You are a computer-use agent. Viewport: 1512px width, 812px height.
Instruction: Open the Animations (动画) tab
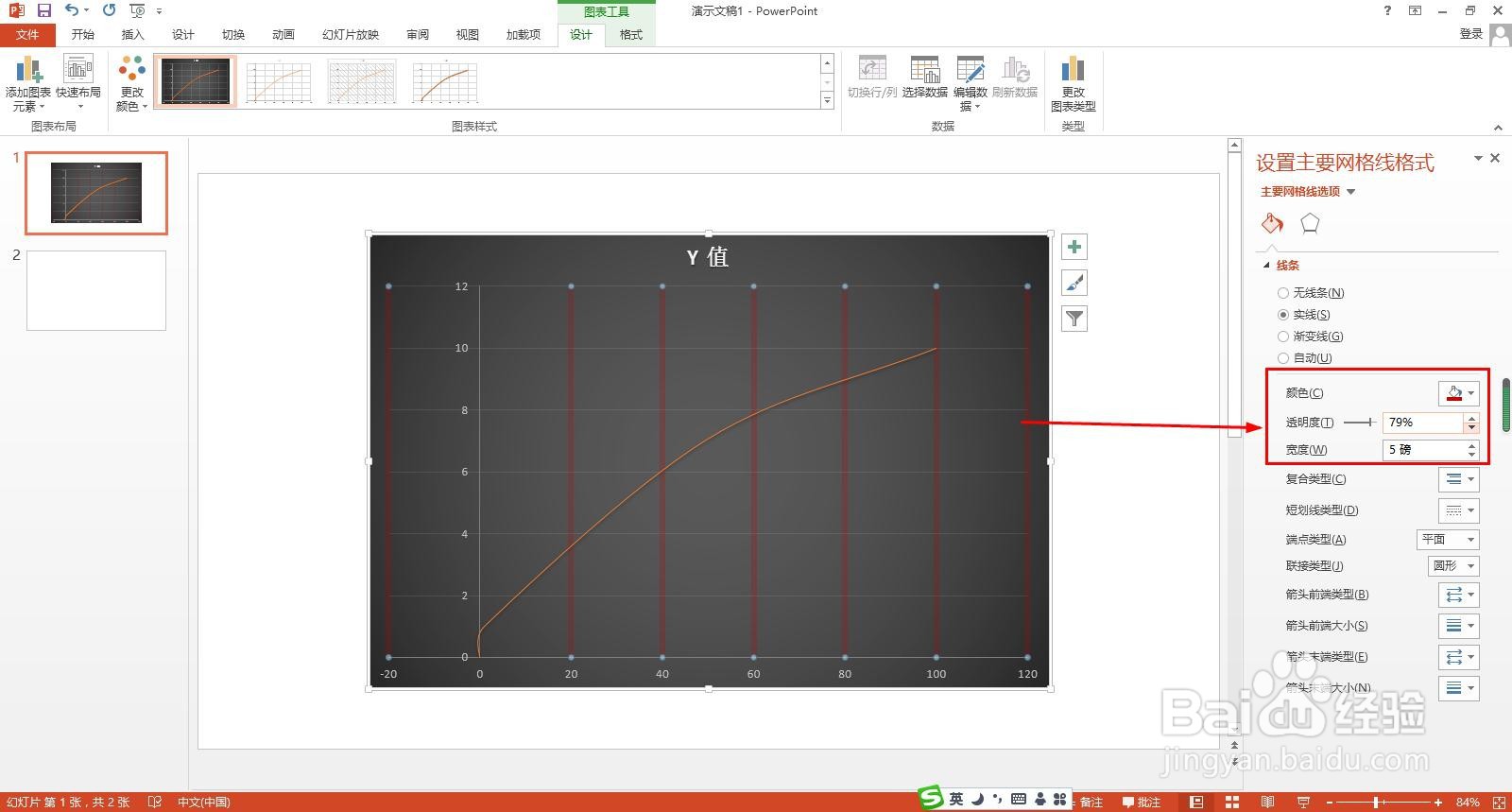(x=283, y=35)
